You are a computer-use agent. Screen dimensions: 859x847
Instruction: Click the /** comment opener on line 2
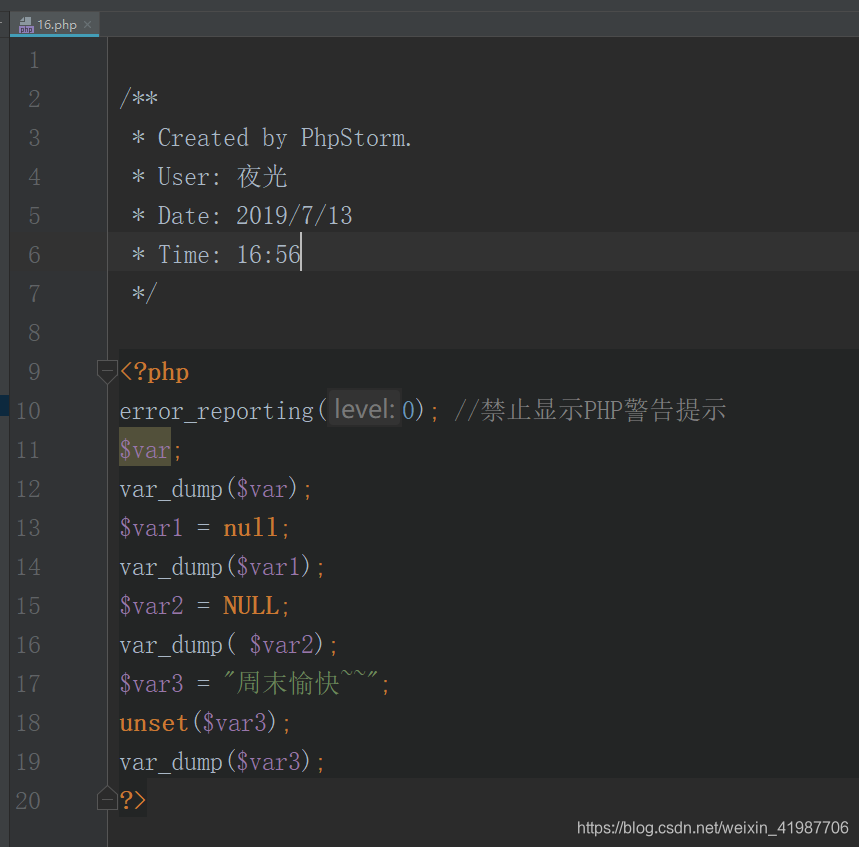(x=139, y=99)
